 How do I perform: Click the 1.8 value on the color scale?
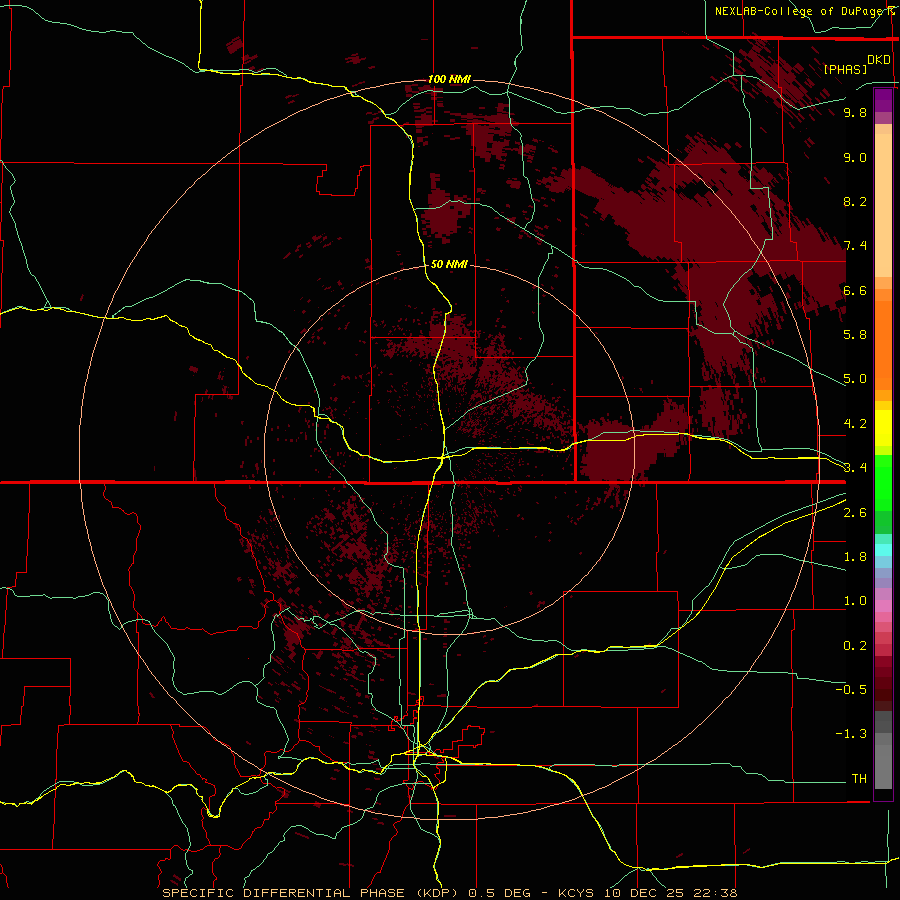[x=855, y=557]
